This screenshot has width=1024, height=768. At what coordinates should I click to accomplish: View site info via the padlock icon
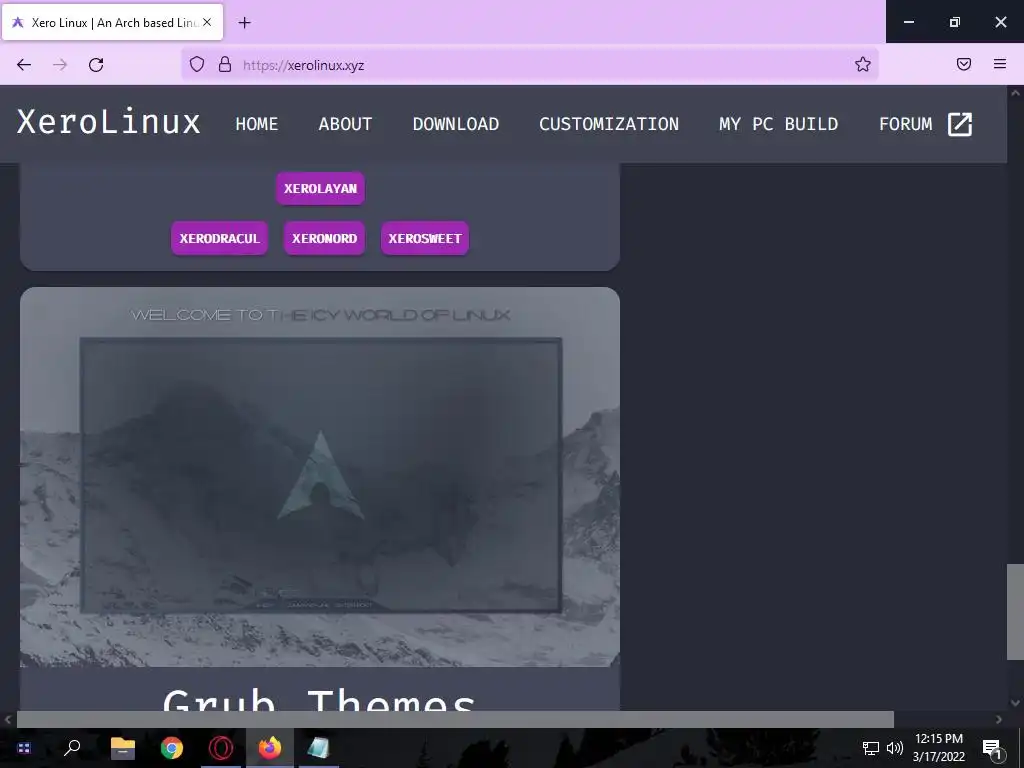click(225, 65)
